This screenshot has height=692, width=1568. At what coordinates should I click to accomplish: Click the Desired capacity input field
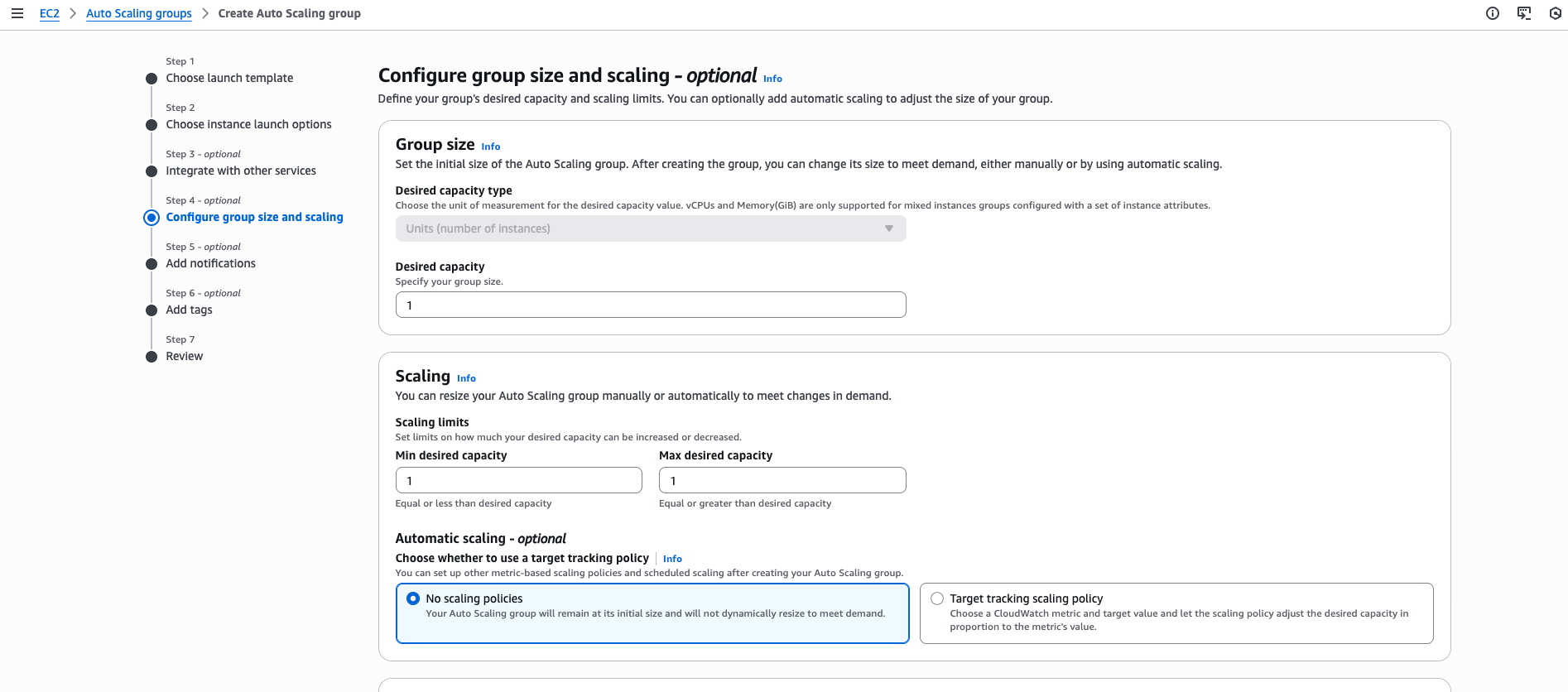pos(651,305)
